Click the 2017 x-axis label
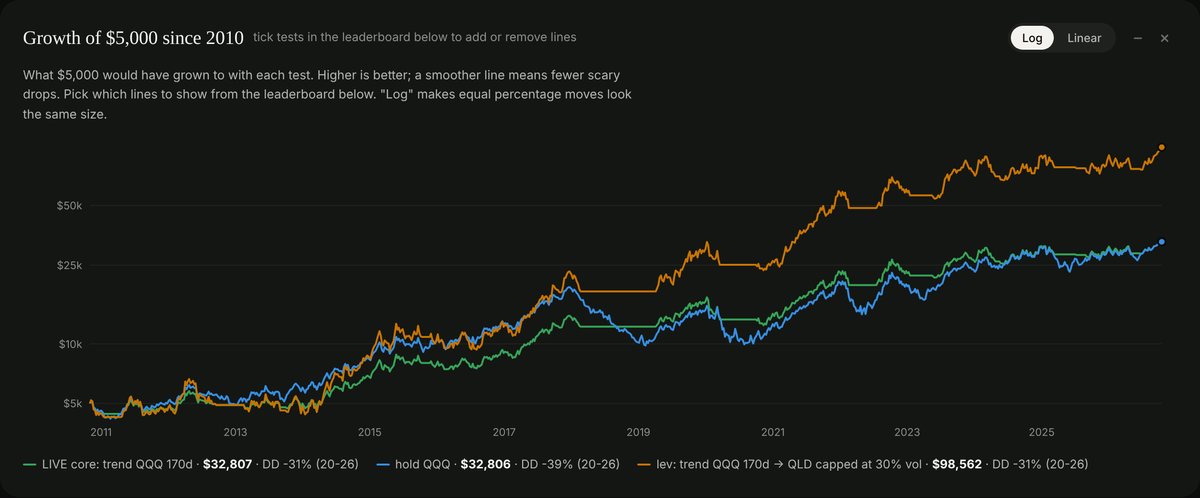1200x498 pixels. pos(504,432)
